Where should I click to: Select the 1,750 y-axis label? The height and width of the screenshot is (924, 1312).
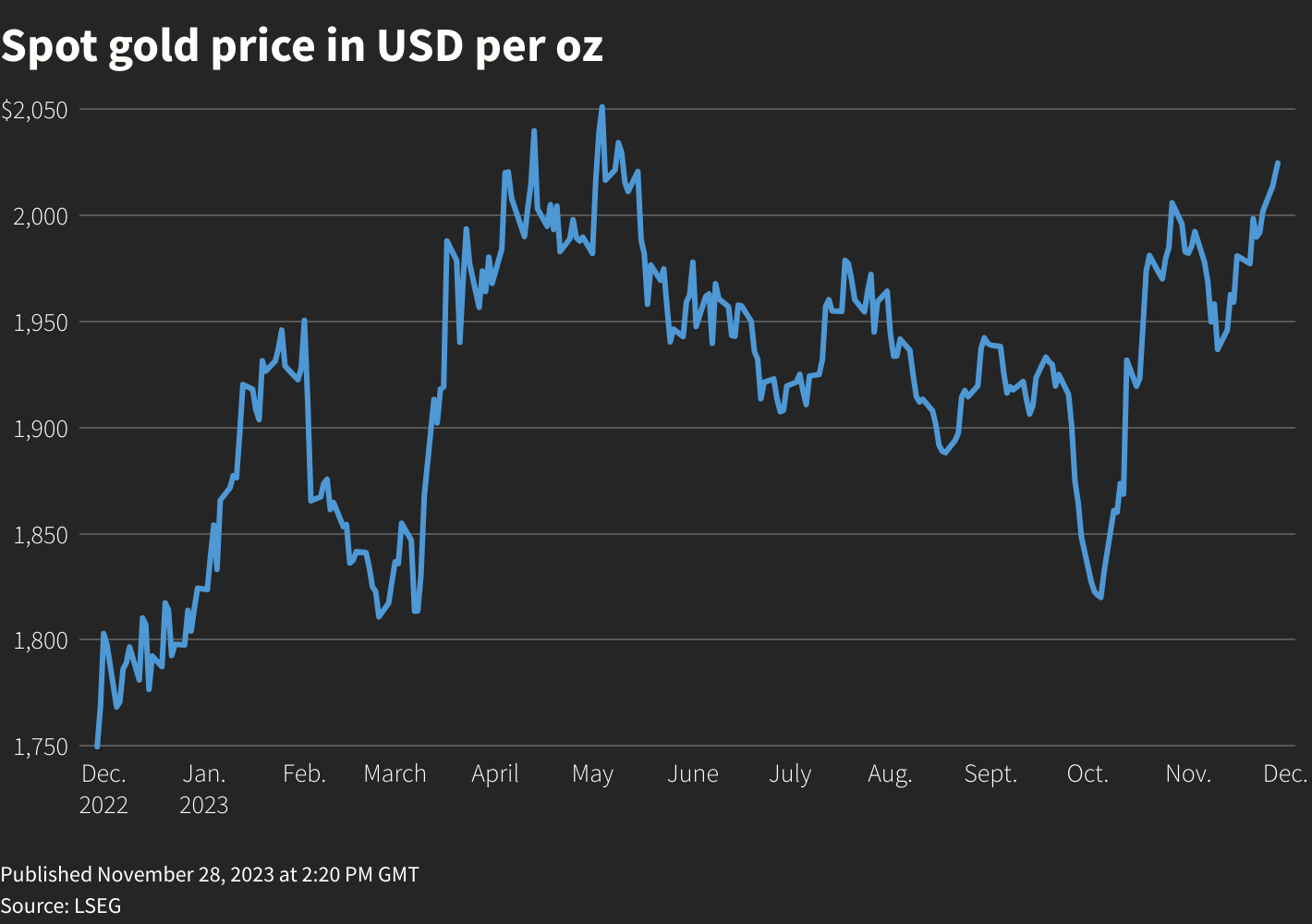click(x=41, y=748)
